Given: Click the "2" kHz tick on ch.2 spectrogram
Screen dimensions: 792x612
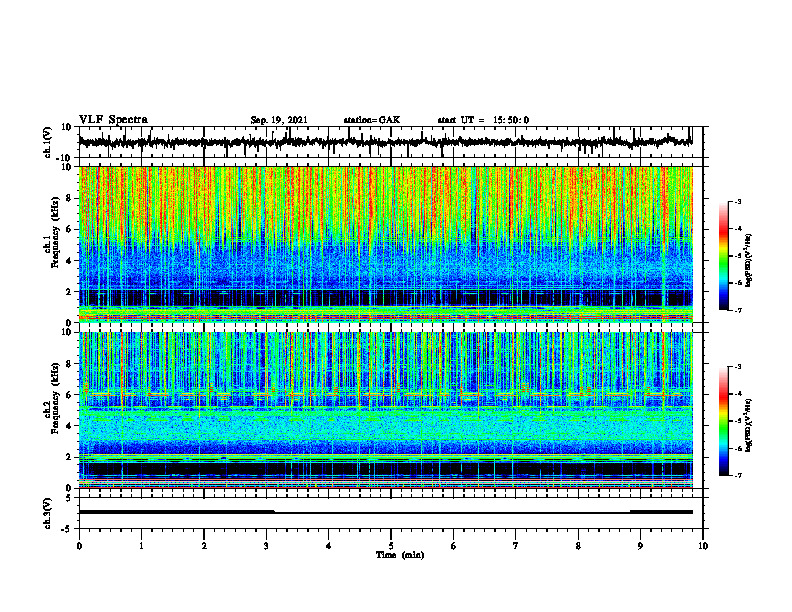Looking at the screenshot, I should pyautogui.click(x=69, y=457).
